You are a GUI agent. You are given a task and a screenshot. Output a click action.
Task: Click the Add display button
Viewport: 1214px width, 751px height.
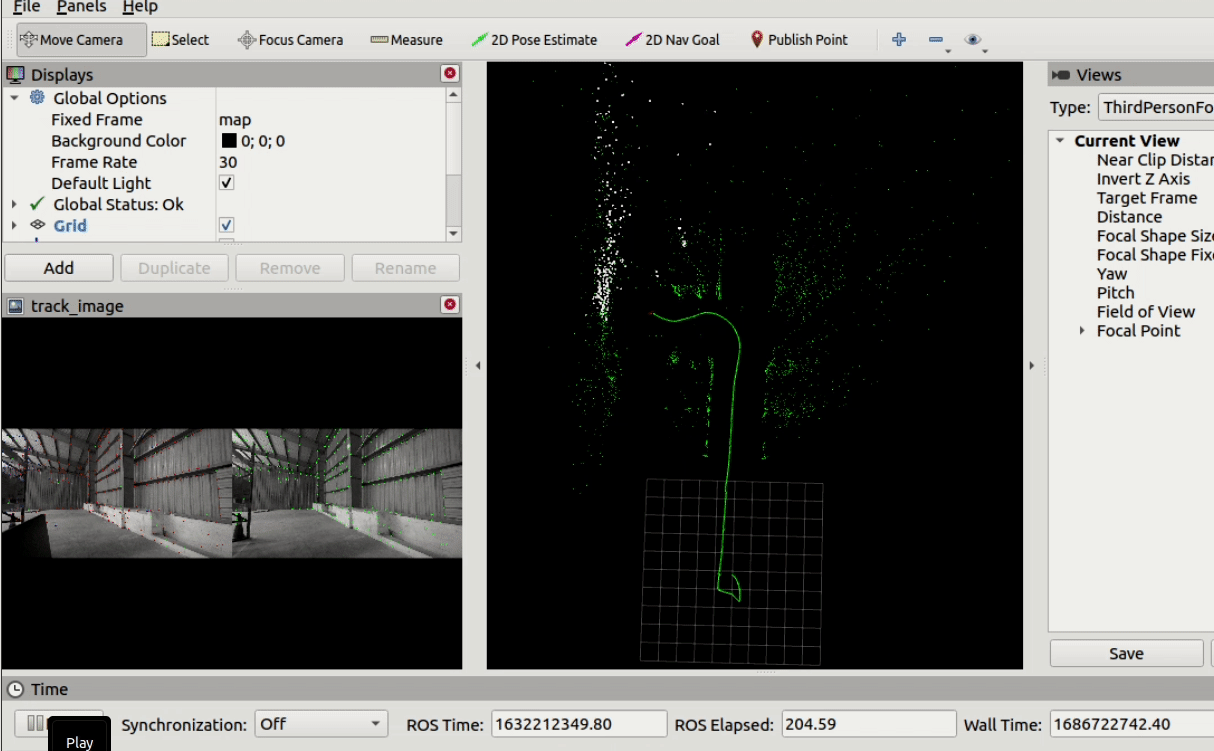[x=59, y=268]
